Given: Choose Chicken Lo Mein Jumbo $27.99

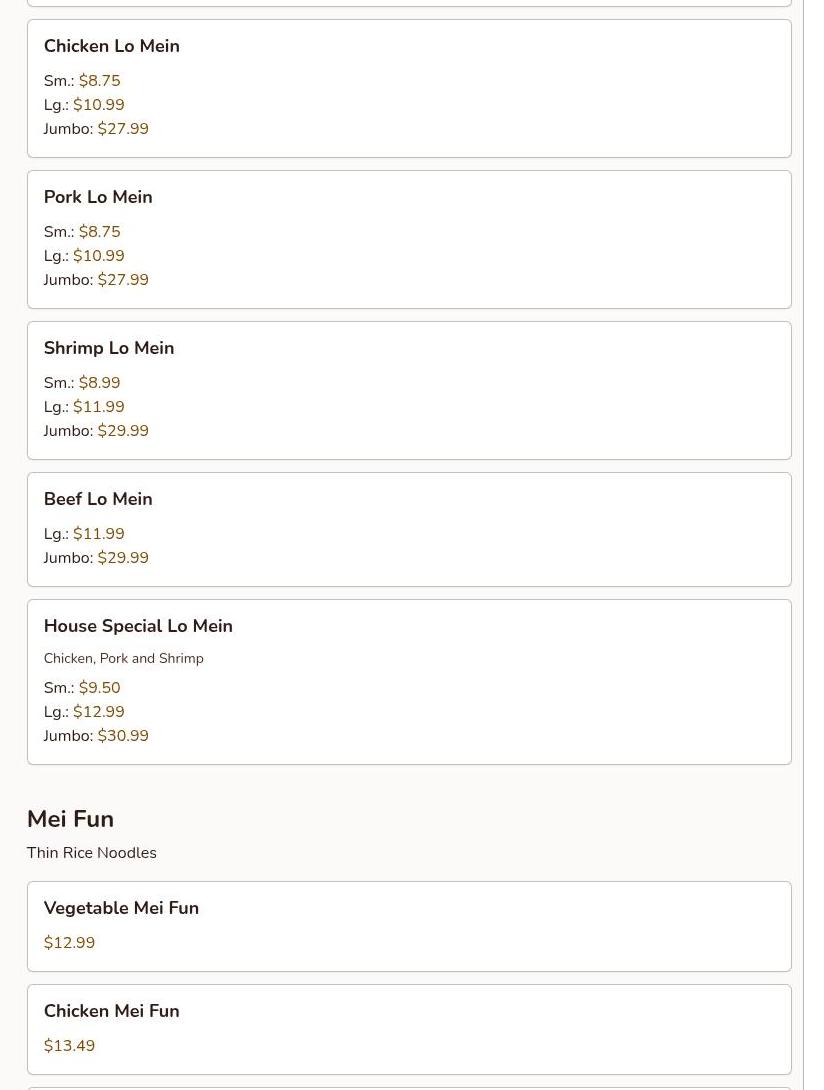Looking at the screenshot, I should point(122,129).
